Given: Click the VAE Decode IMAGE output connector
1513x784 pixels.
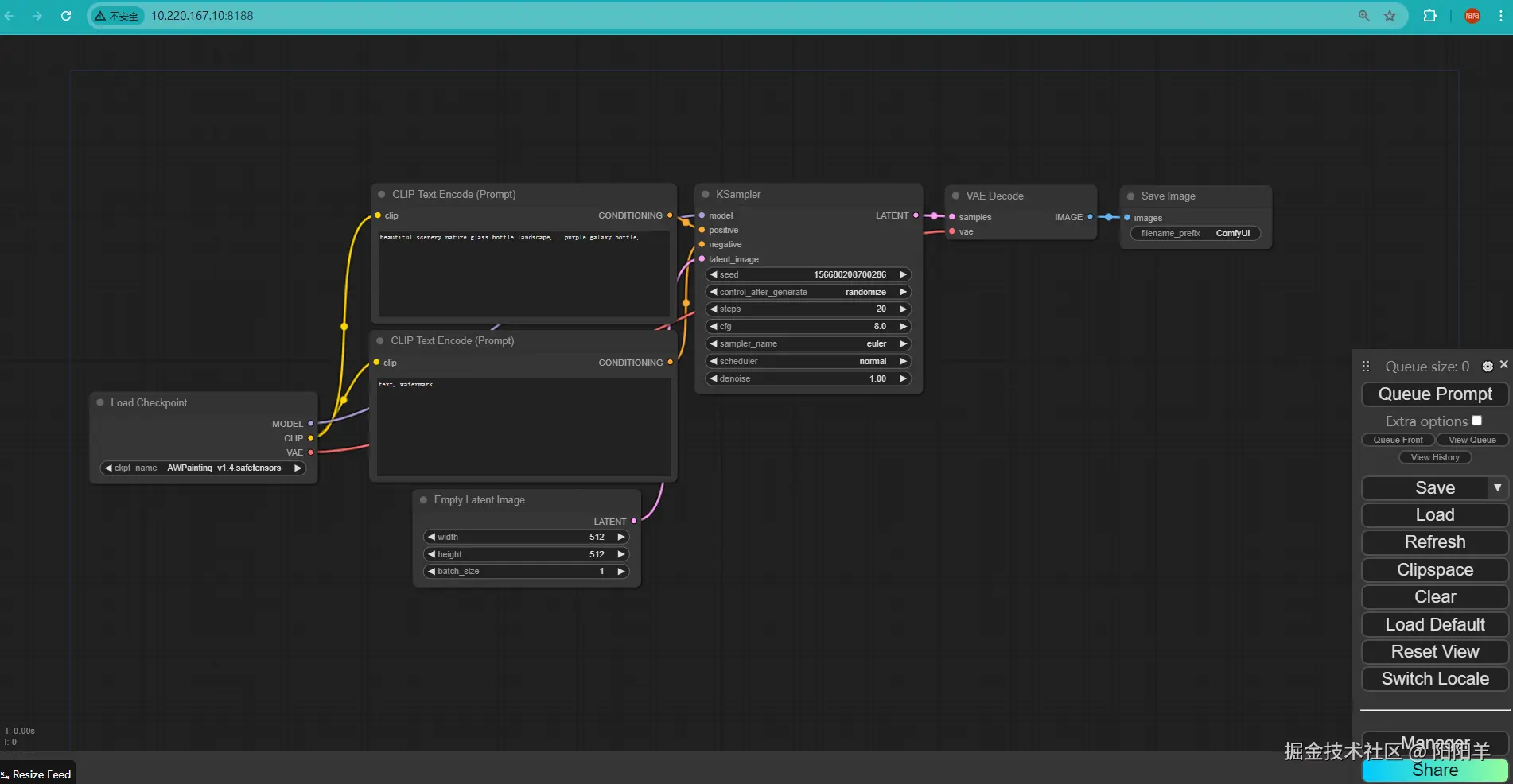Looking at the screenshot, I should 1090,217.
